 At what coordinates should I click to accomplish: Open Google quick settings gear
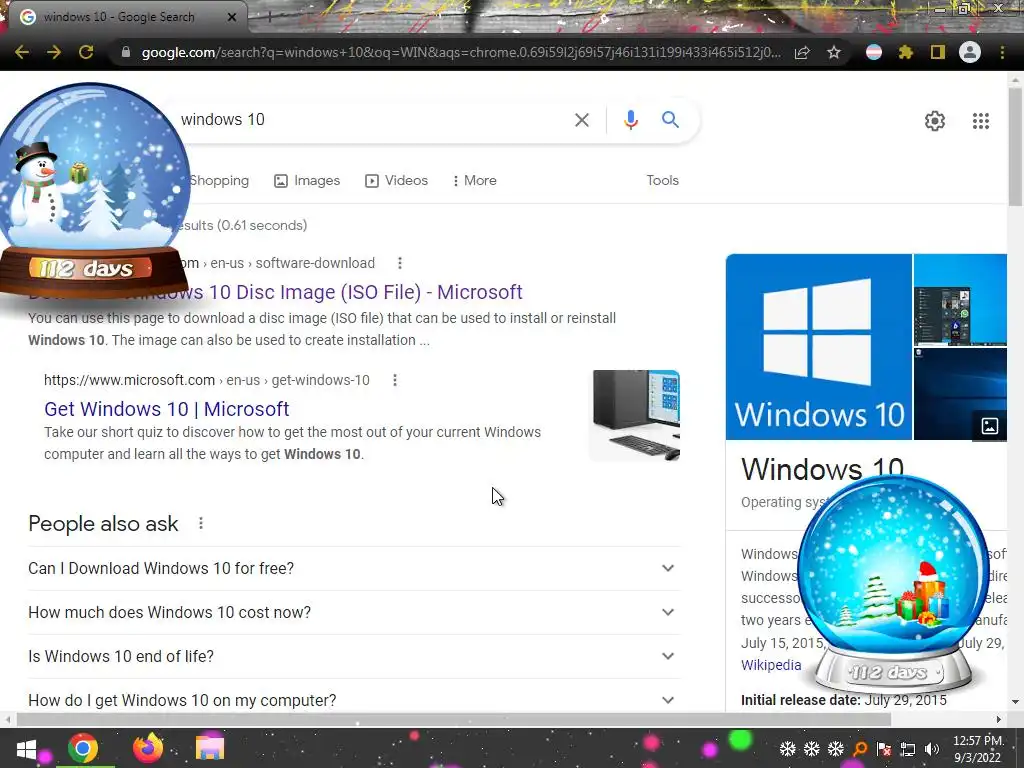pyautogui.click(x=935, y=121)
